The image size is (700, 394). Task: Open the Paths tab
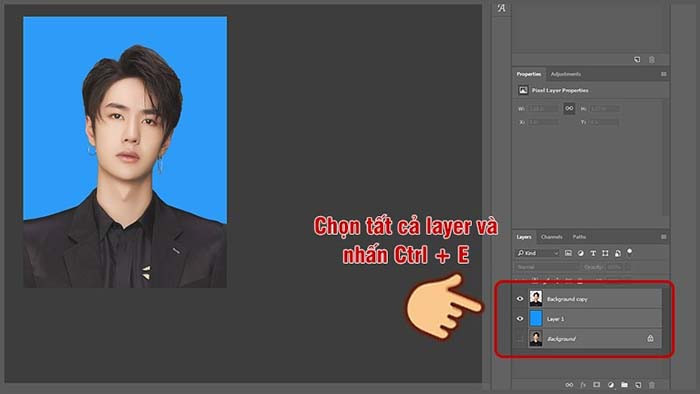[579, 237]
